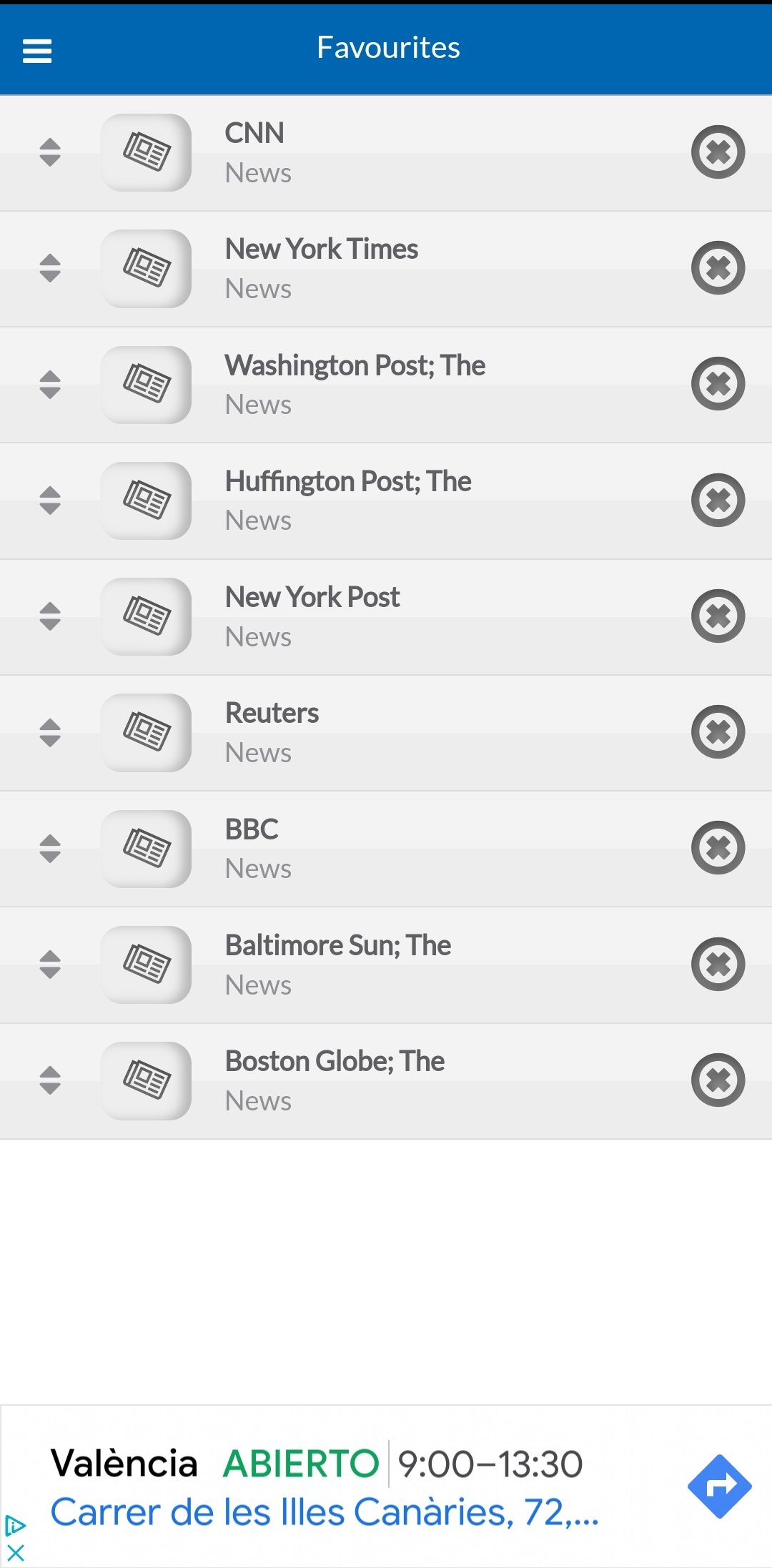Tap the reorder arrows beside Huffington Post
The width and height of the screenshot is (772, 1568).
pos(50,501)
